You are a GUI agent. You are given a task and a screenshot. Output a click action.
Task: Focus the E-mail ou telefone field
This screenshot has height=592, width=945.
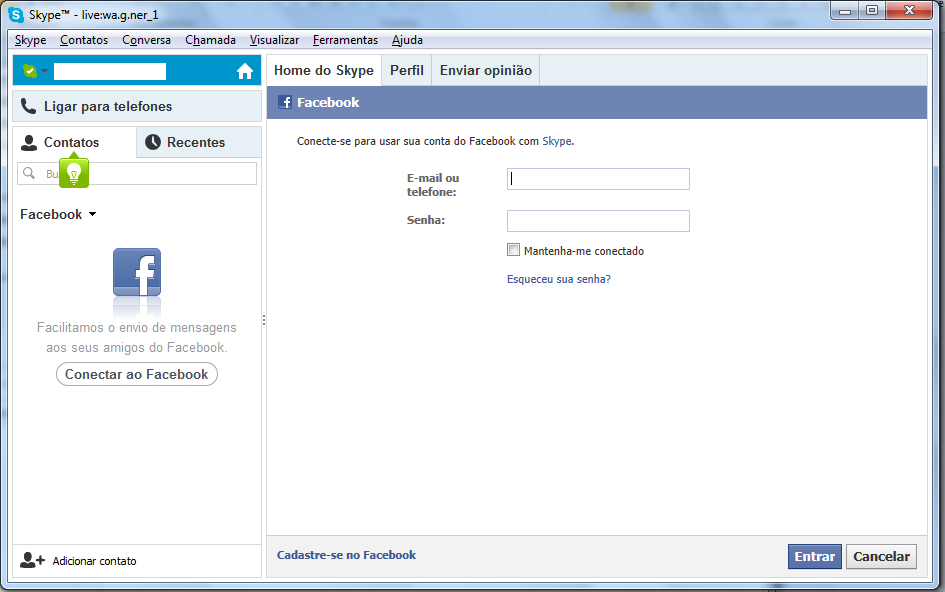(x=598, y=179)
